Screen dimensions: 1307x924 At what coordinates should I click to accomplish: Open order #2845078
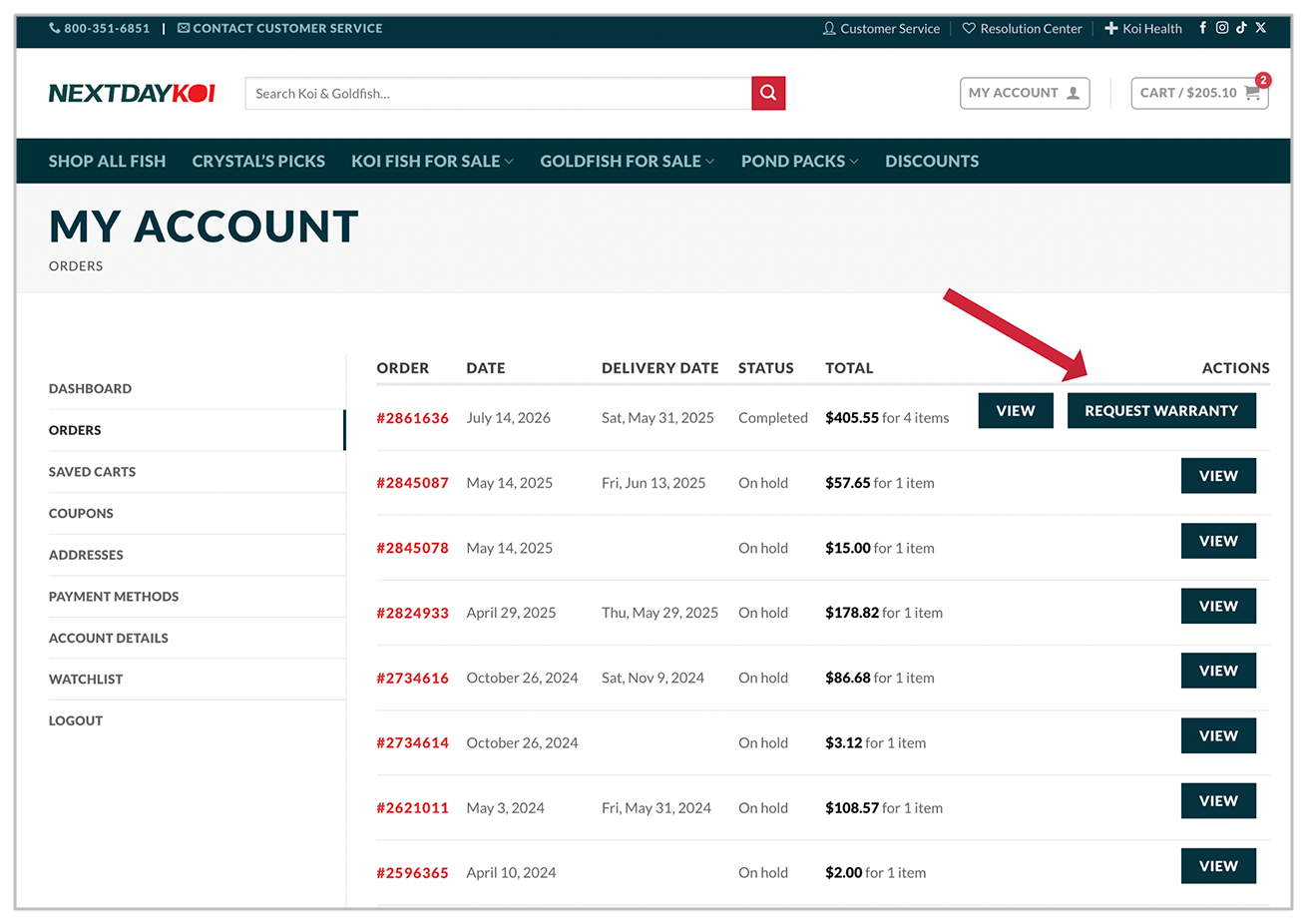click(412, 548)
